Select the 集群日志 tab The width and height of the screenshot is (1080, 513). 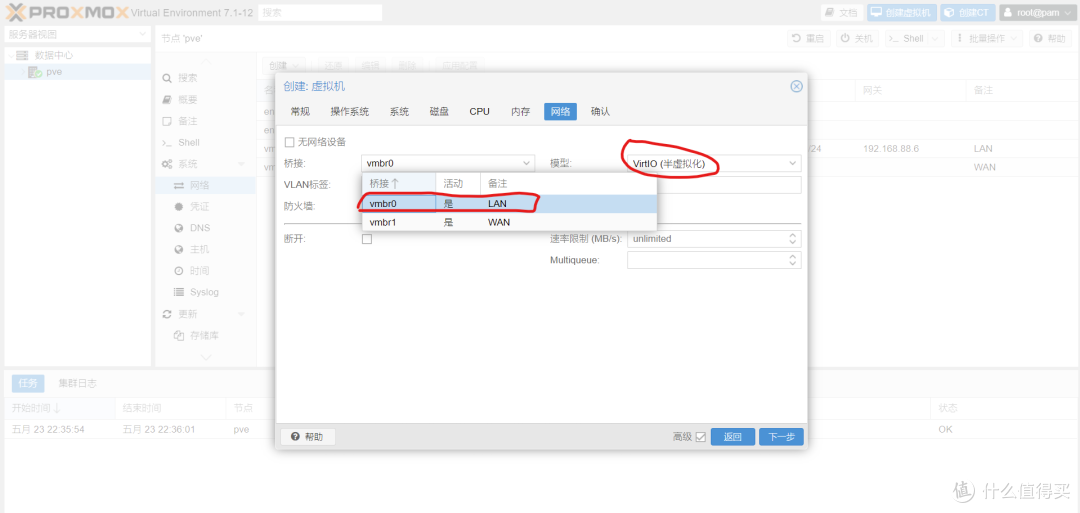[x=77, y=384]
